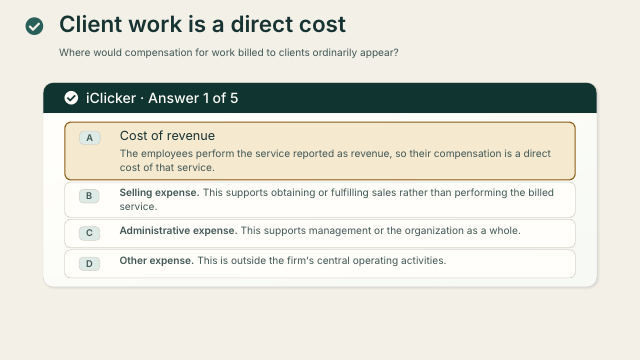Select answer B, Selling expense
The width and height of the screenshot is (640, 361).
(x=320, y=200)
